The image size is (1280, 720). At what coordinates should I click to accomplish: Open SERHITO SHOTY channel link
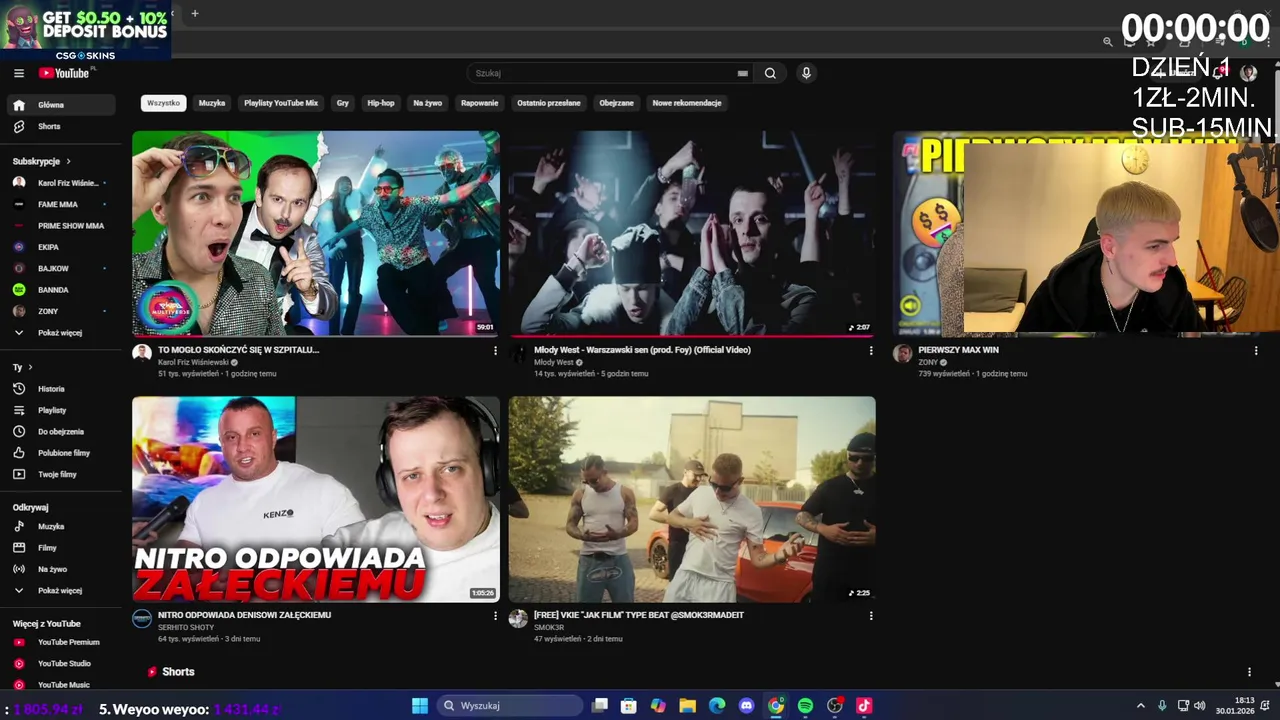186,627
